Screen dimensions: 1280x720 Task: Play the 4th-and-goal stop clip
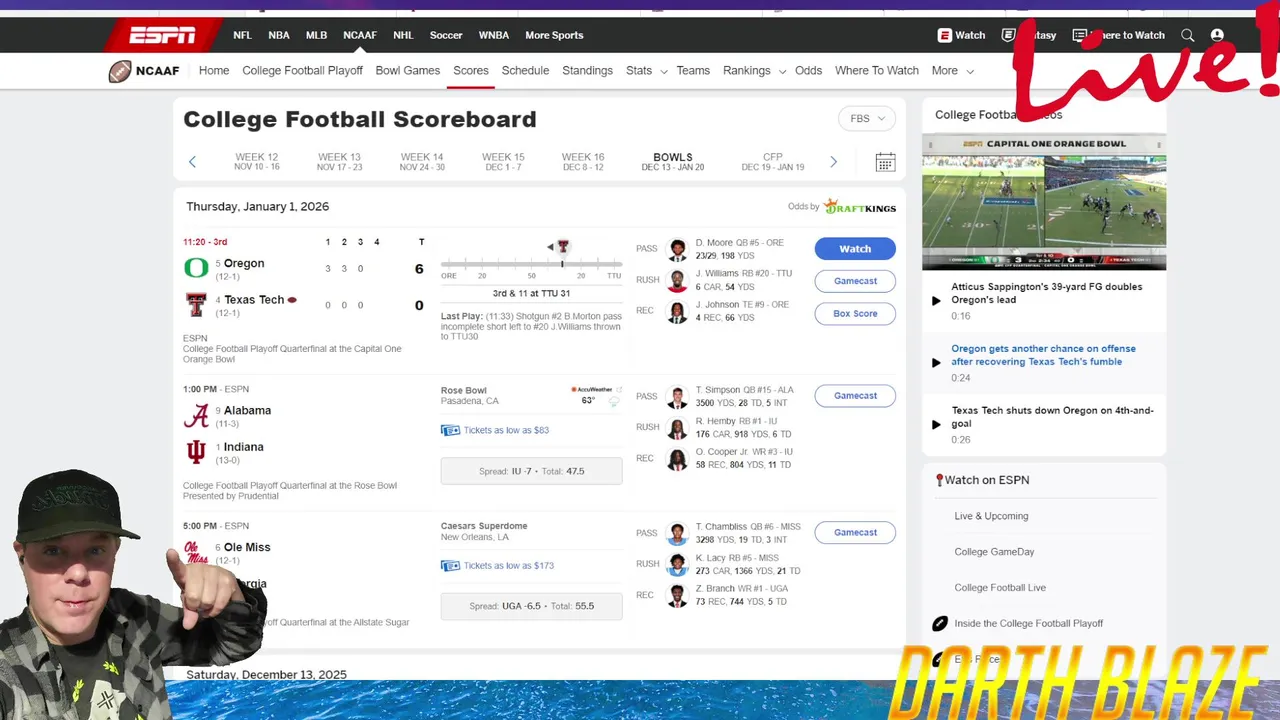pos(936,424)
